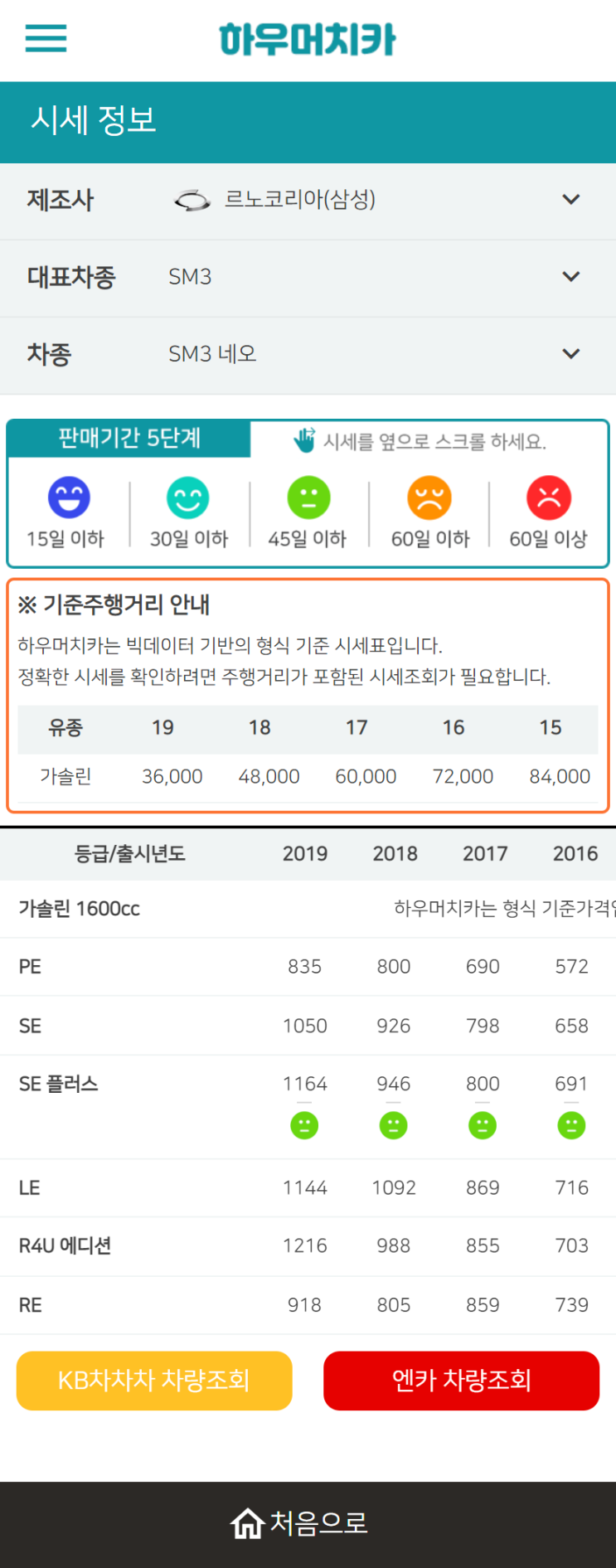Select the SM3 대표차종 value
The image size is (616, 1568).
190,277
